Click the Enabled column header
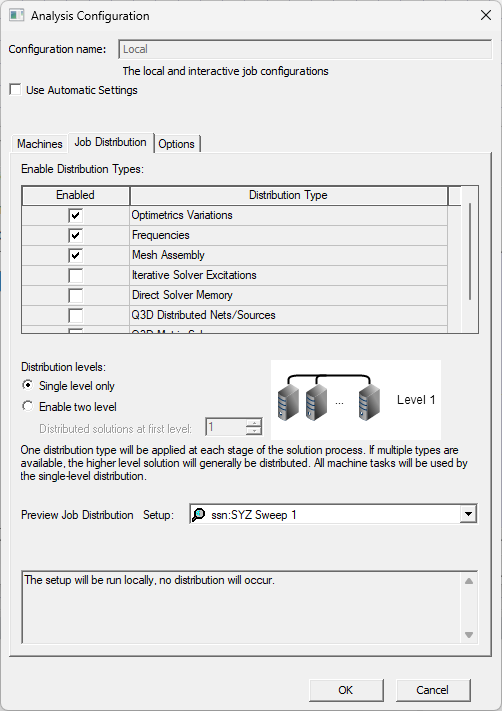Image resolution: width=502 pixels, height=711 pixels. click(x=75, y=195)
